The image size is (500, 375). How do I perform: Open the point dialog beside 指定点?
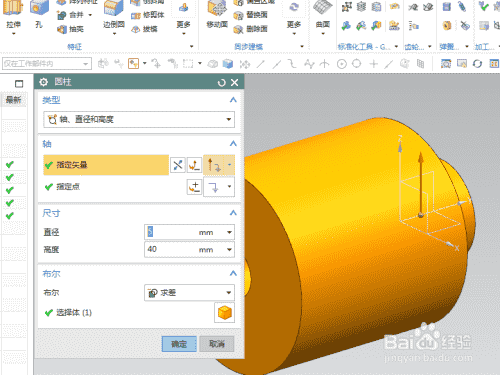(x=194, y=187)
